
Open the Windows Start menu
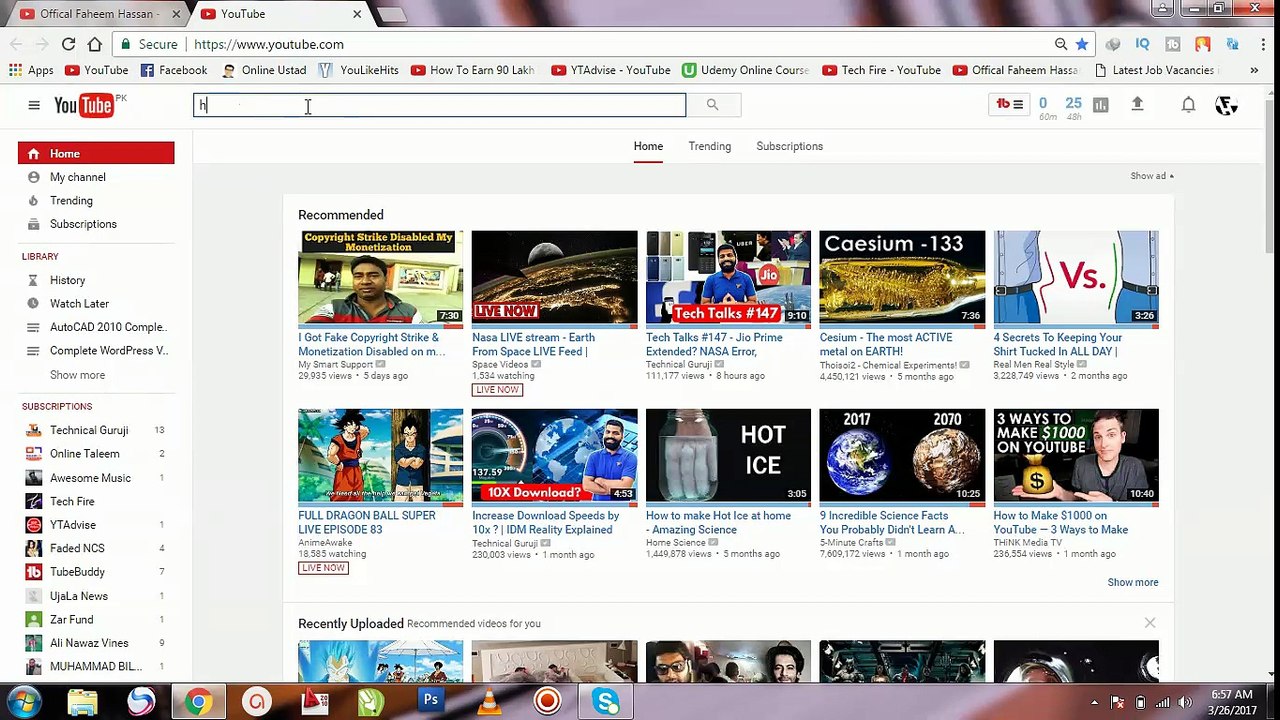click(24, 701)
